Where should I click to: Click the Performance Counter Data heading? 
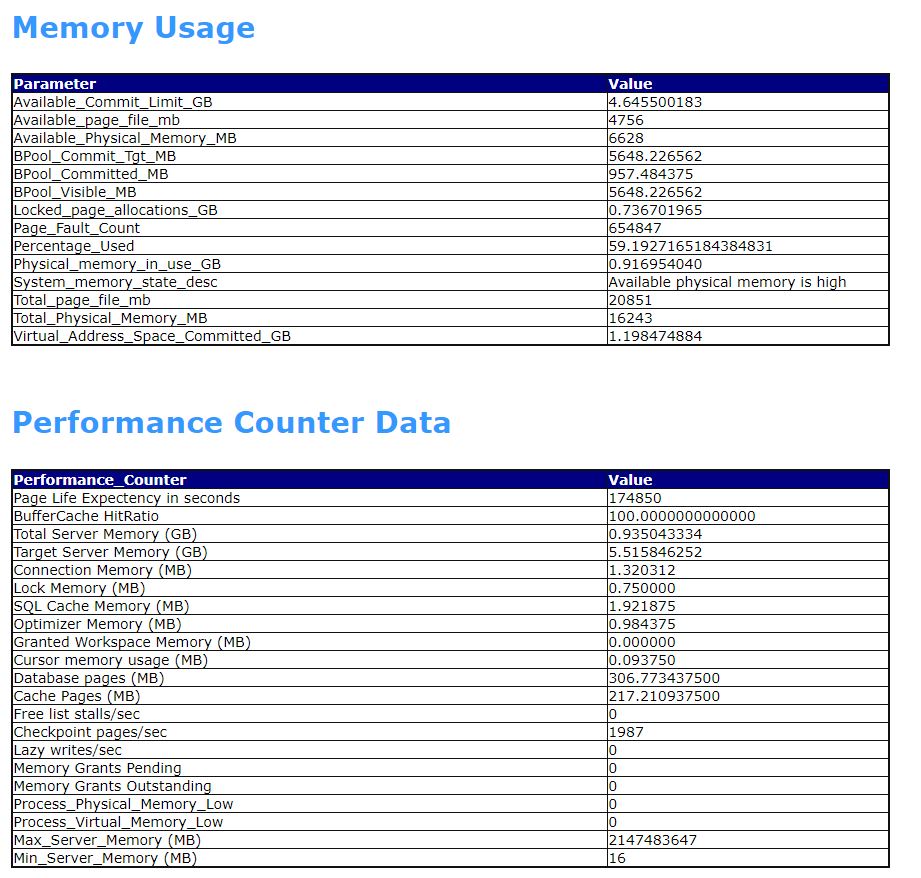pyautogui.click(x=231, y=423)
